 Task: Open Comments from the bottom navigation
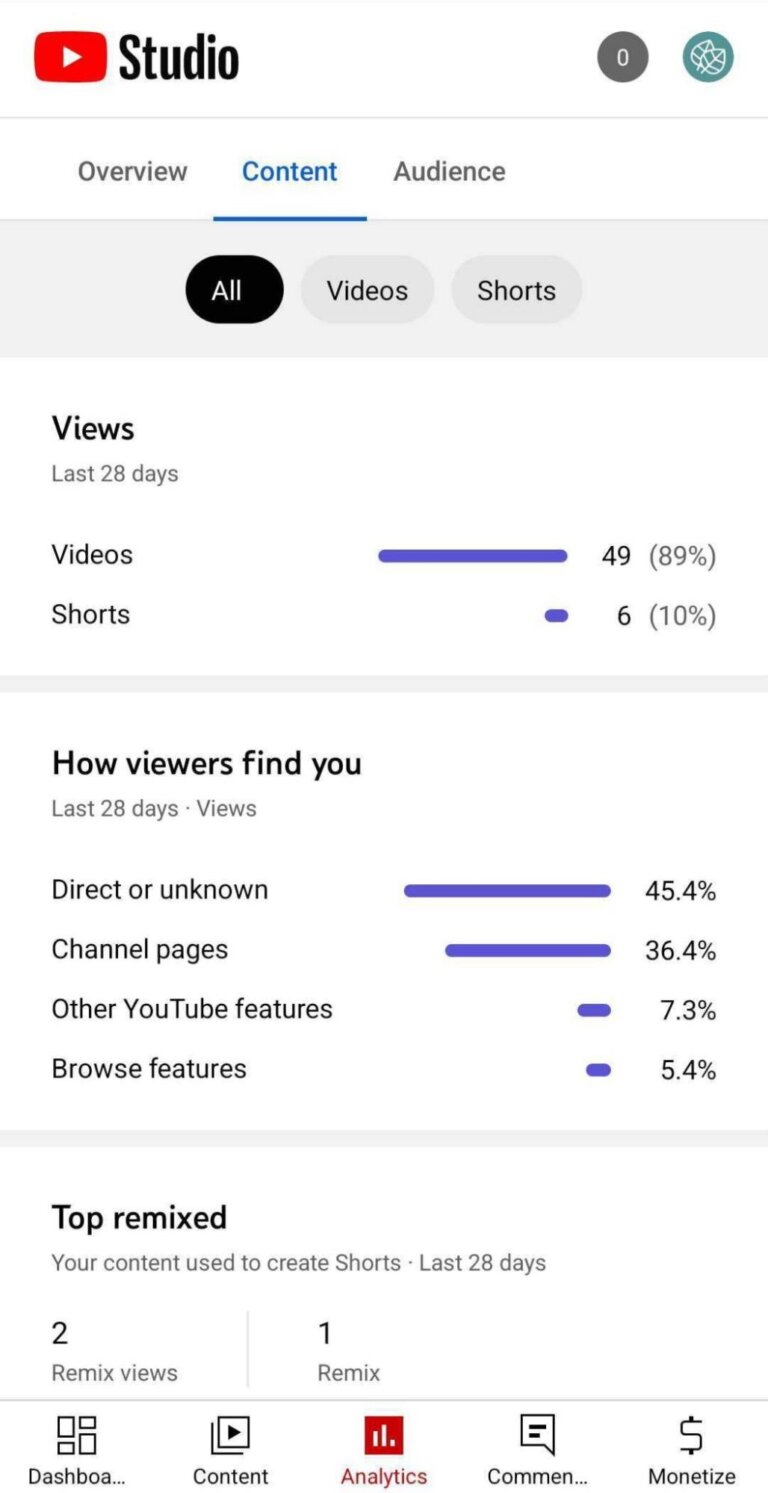pyautogui.click(x=538, y=1447)
